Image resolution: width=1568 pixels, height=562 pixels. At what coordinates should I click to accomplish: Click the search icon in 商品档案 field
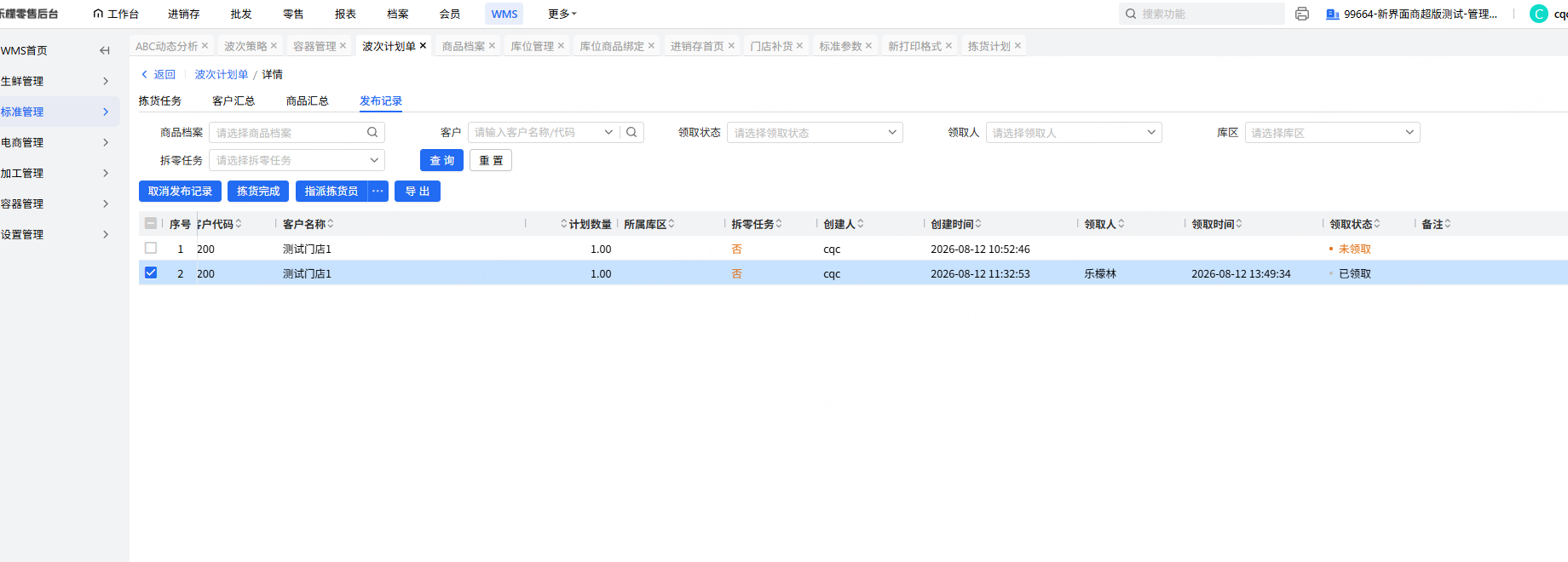click(372, 132)
